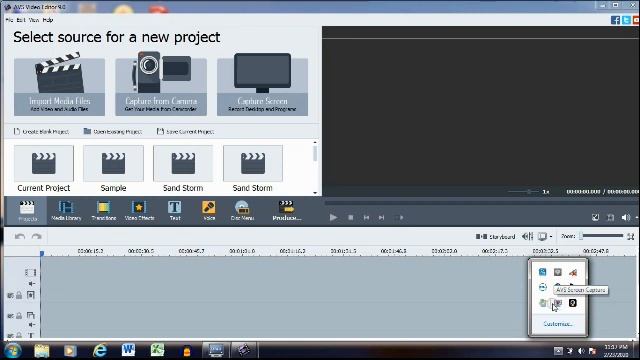
Task: Toggle audio speaker under second overlay track
Action: 31,324
